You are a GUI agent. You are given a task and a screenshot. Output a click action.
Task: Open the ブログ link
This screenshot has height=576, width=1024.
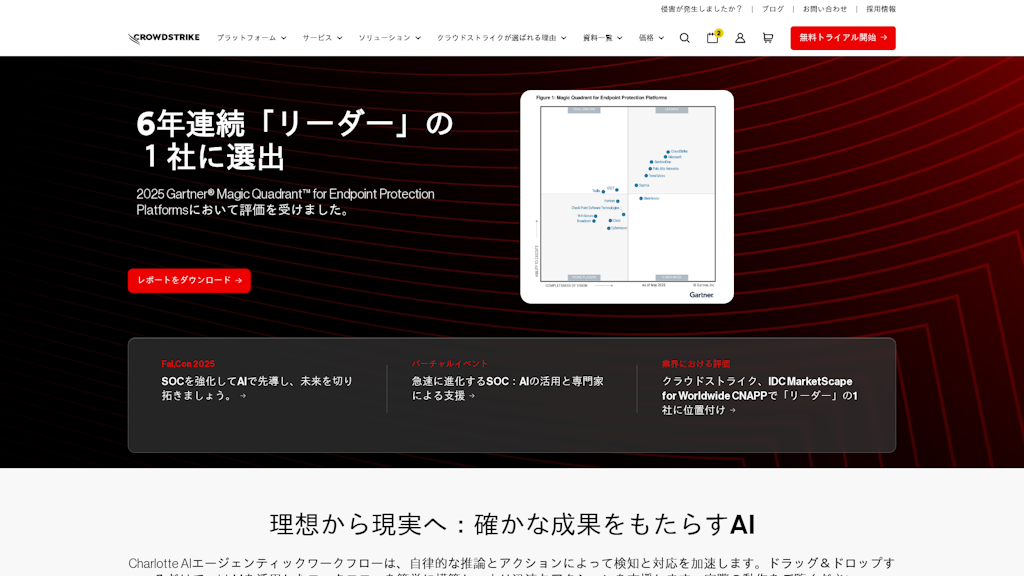[x=773, y=9]
